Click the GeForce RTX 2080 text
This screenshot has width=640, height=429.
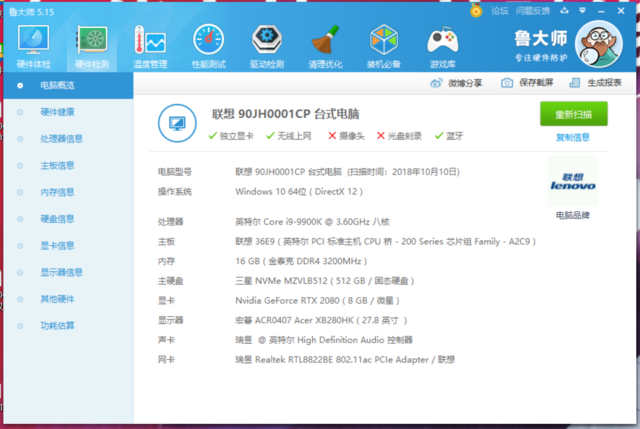tap(317, 301)
